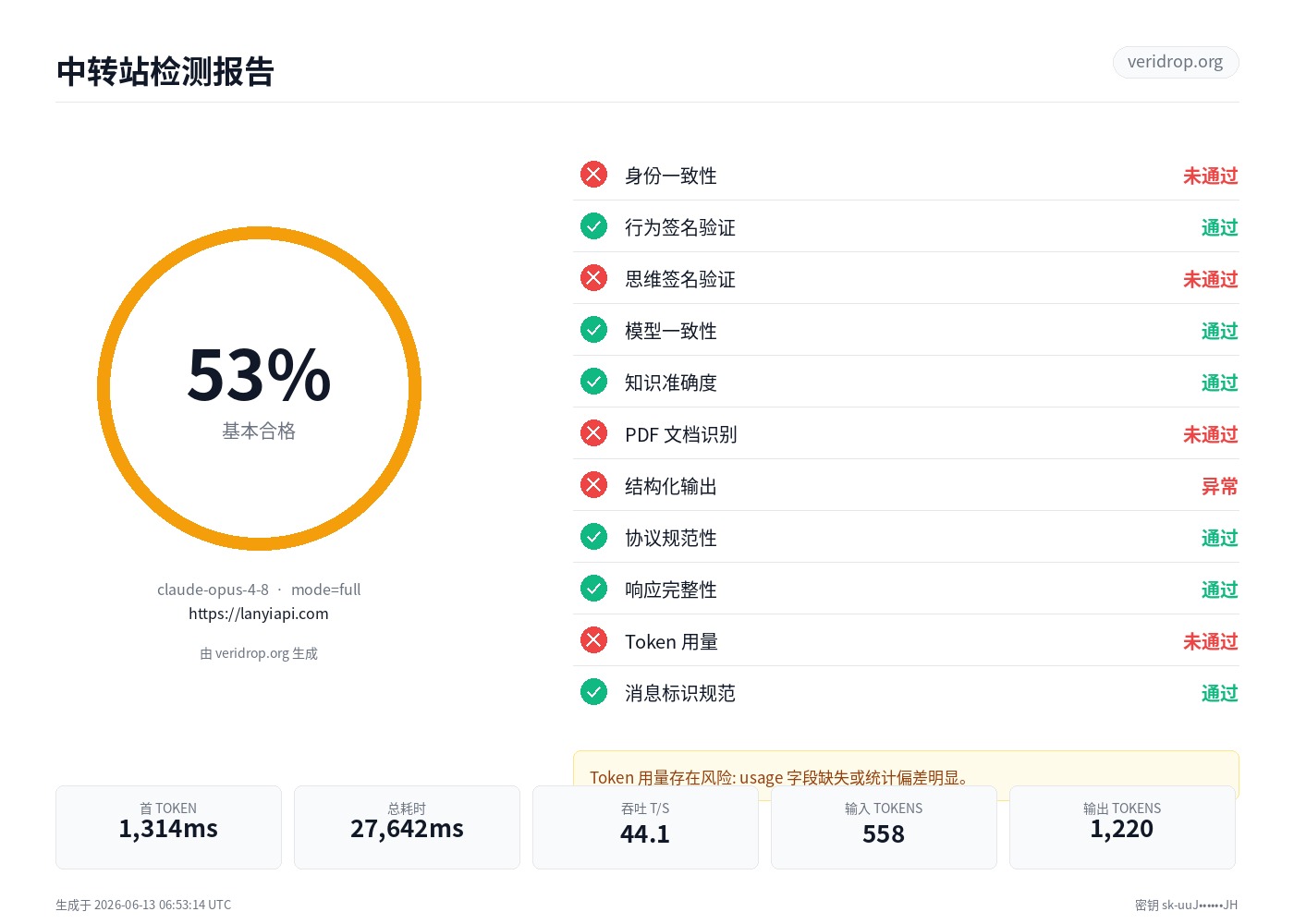Click the 异常 status for 结构化输出

(1219, 486)
